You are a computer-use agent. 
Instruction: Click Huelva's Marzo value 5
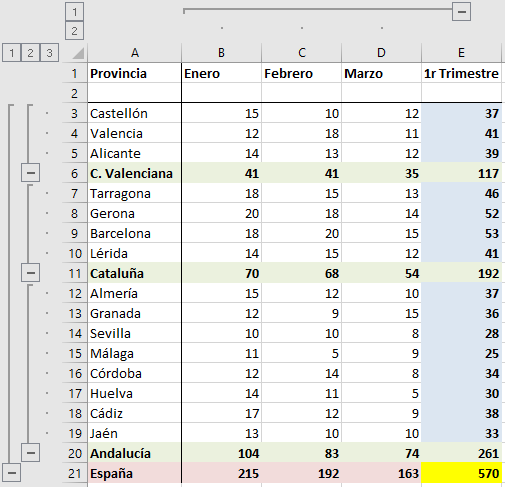pyautogui.click(x=381, y=393)
